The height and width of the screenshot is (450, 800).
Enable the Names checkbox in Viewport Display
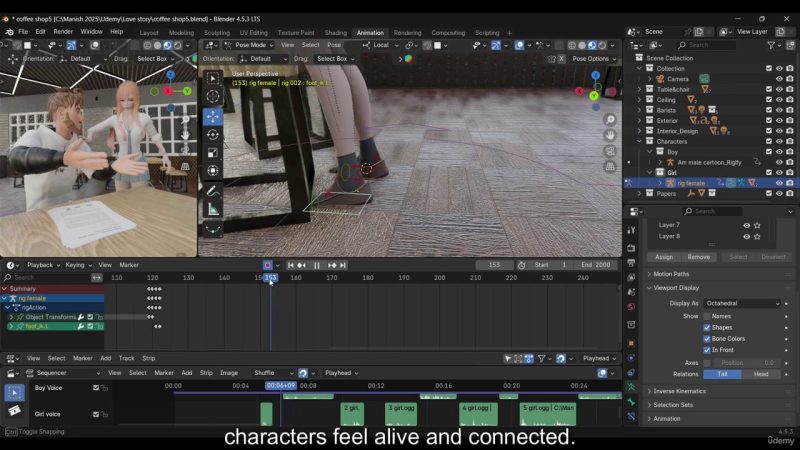[x=707, y=316]
